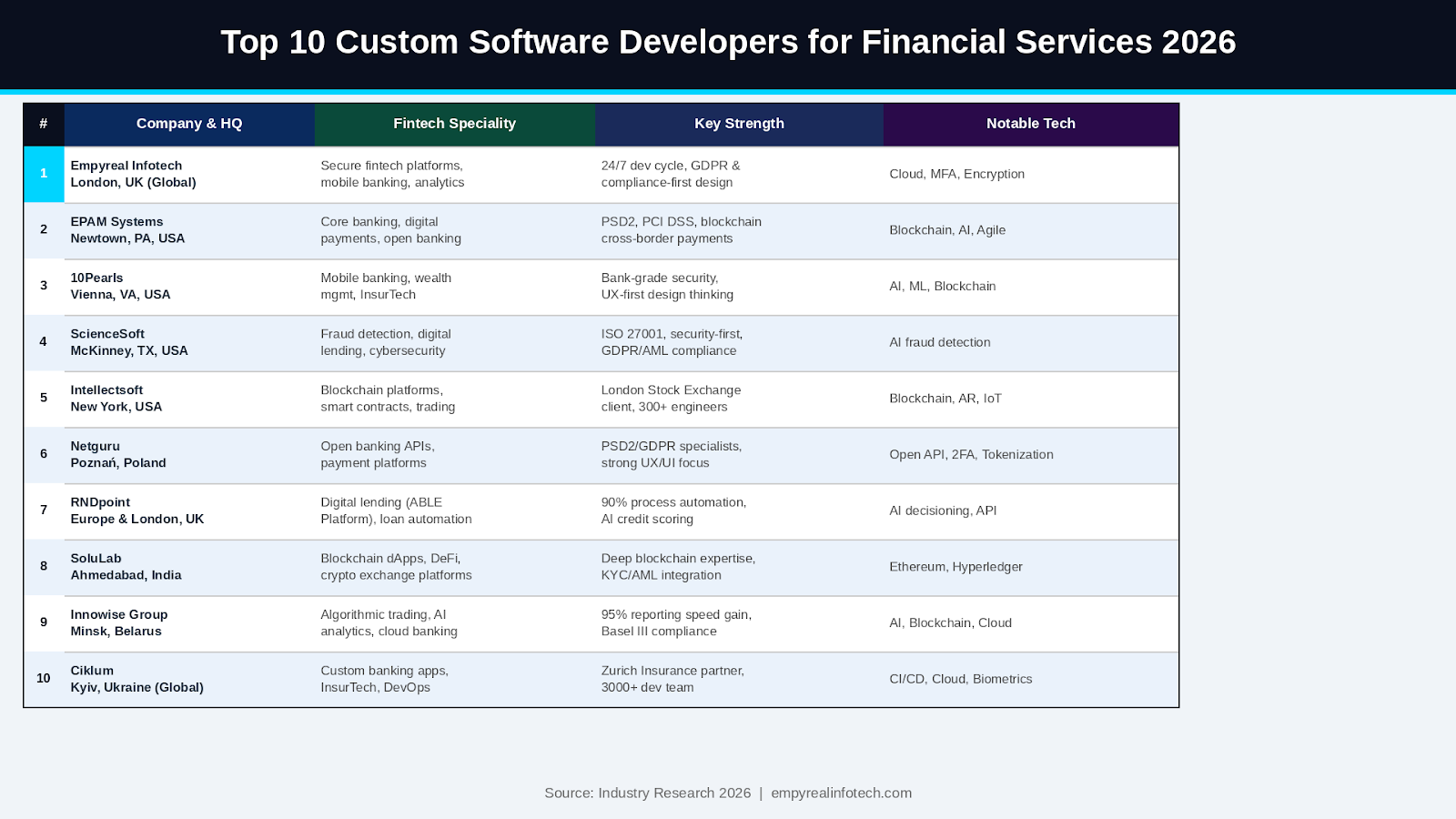
Task: Click the highlighted rank 1 cell
Action: point(44,174)
